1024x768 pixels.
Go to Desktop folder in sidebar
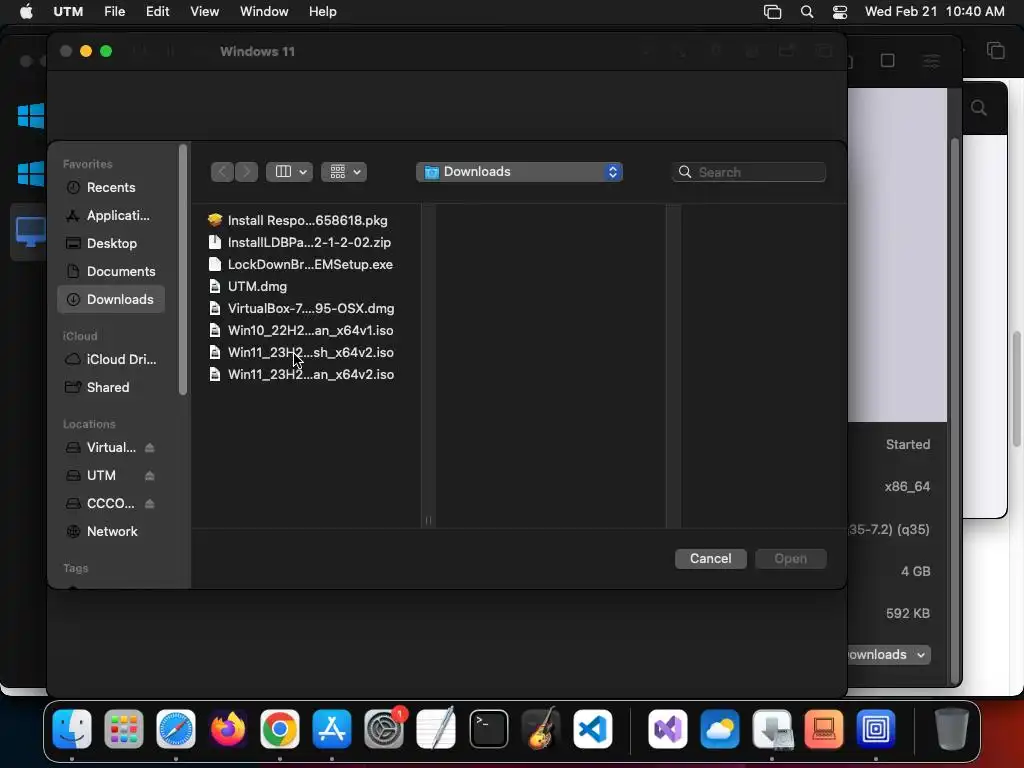pos(110,244)
